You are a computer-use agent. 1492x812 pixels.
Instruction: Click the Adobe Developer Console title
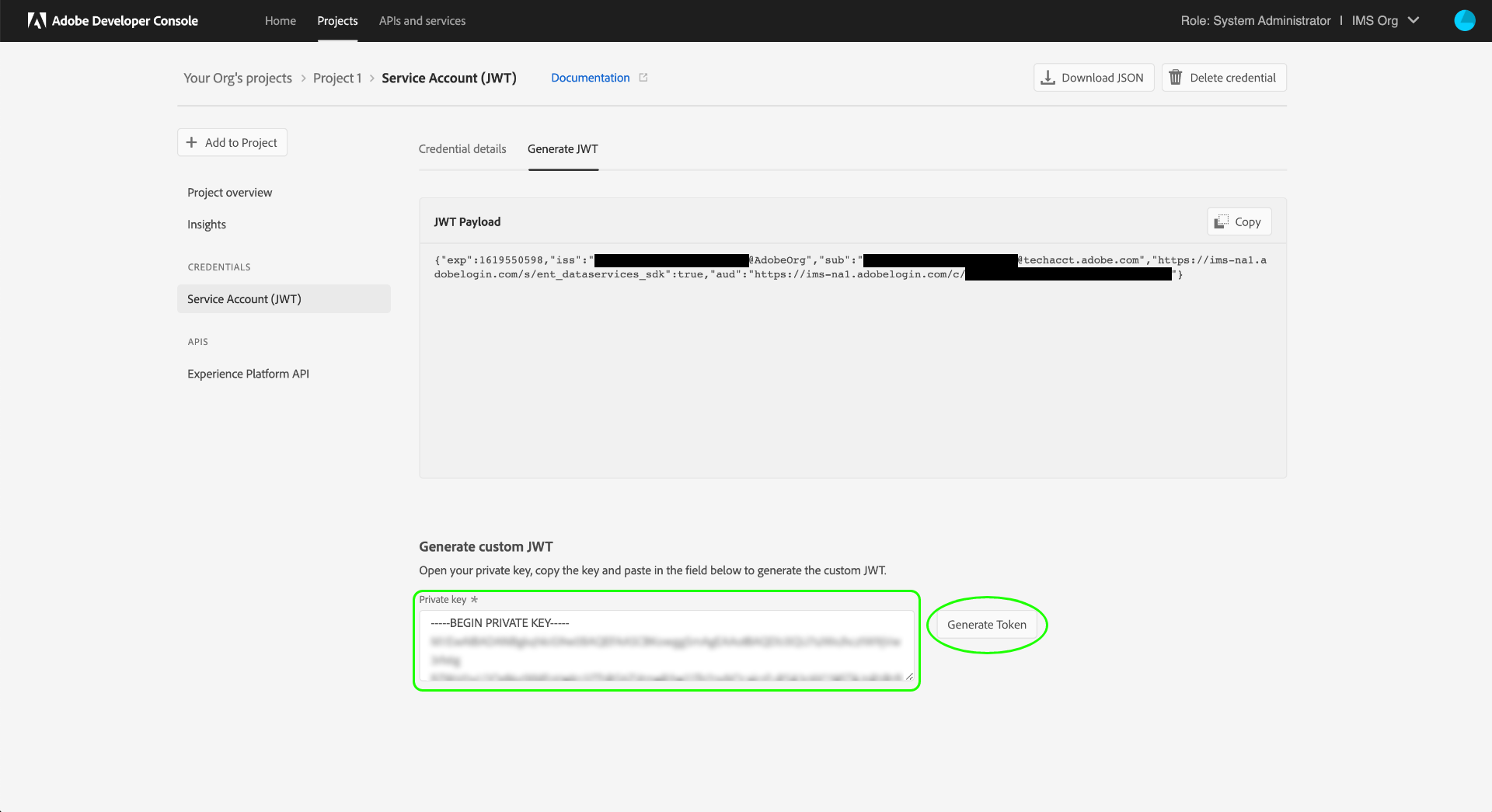tap(125, 21)
